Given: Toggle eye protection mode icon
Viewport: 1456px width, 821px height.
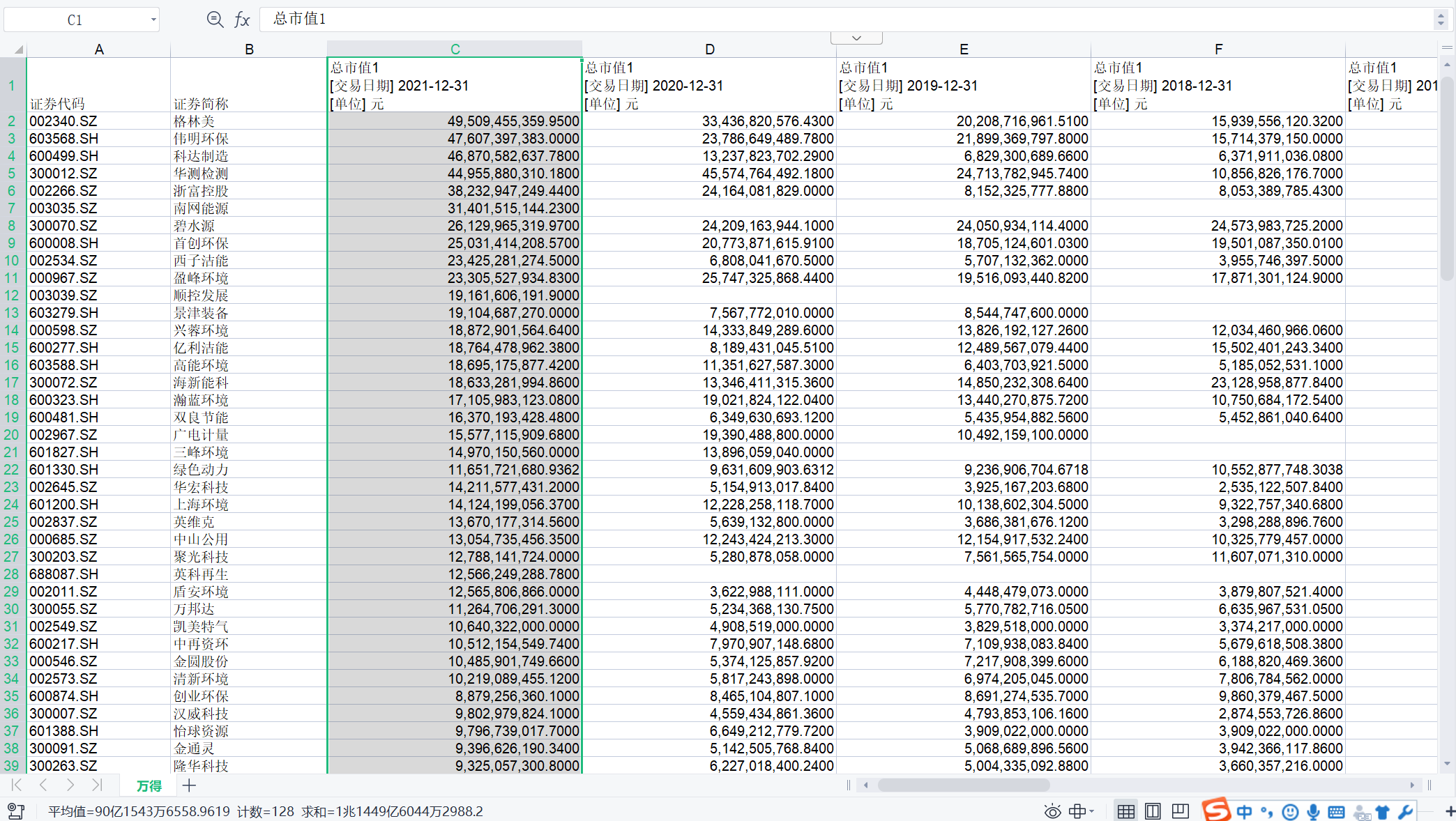Looking at the screenshot, I should (1052, 811).
